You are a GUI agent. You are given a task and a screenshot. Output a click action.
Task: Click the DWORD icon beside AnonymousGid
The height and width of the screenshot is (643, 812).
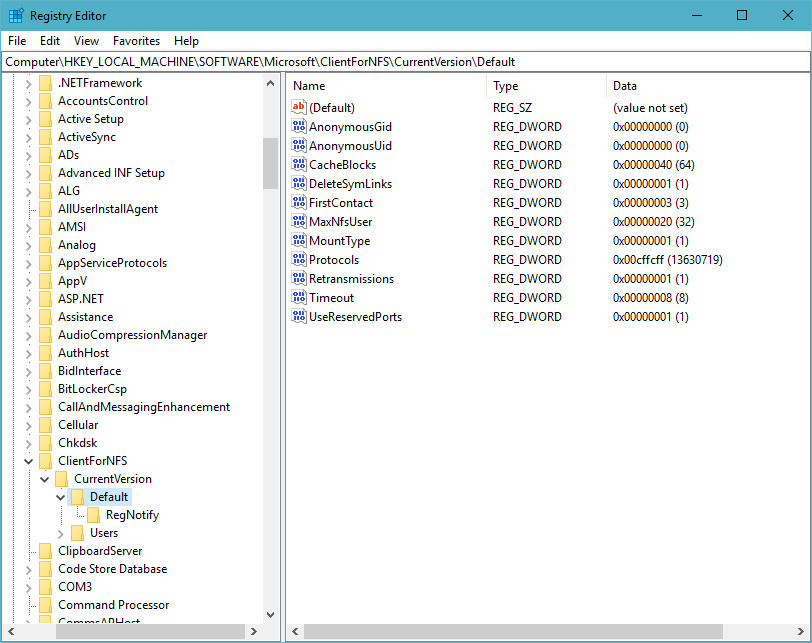click(x=298, y=127)
